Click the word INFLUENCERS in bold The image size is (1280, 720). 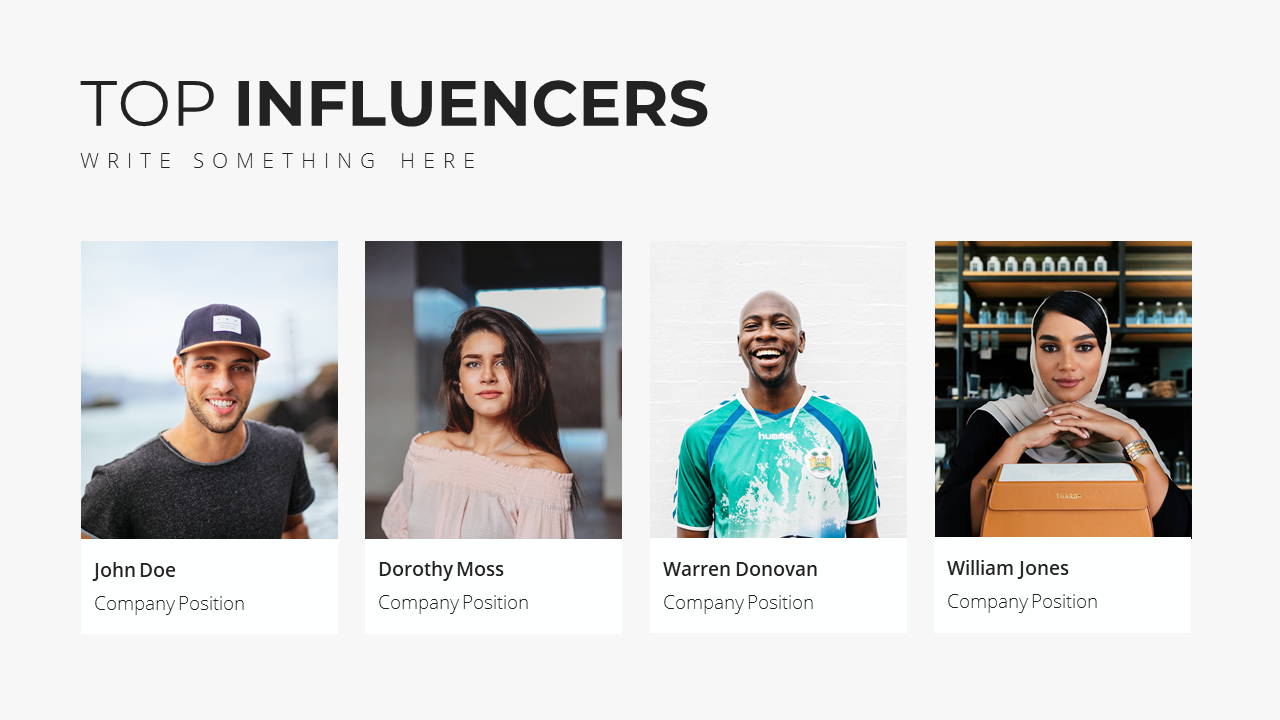pyautogui.click(x=472, y=104)
